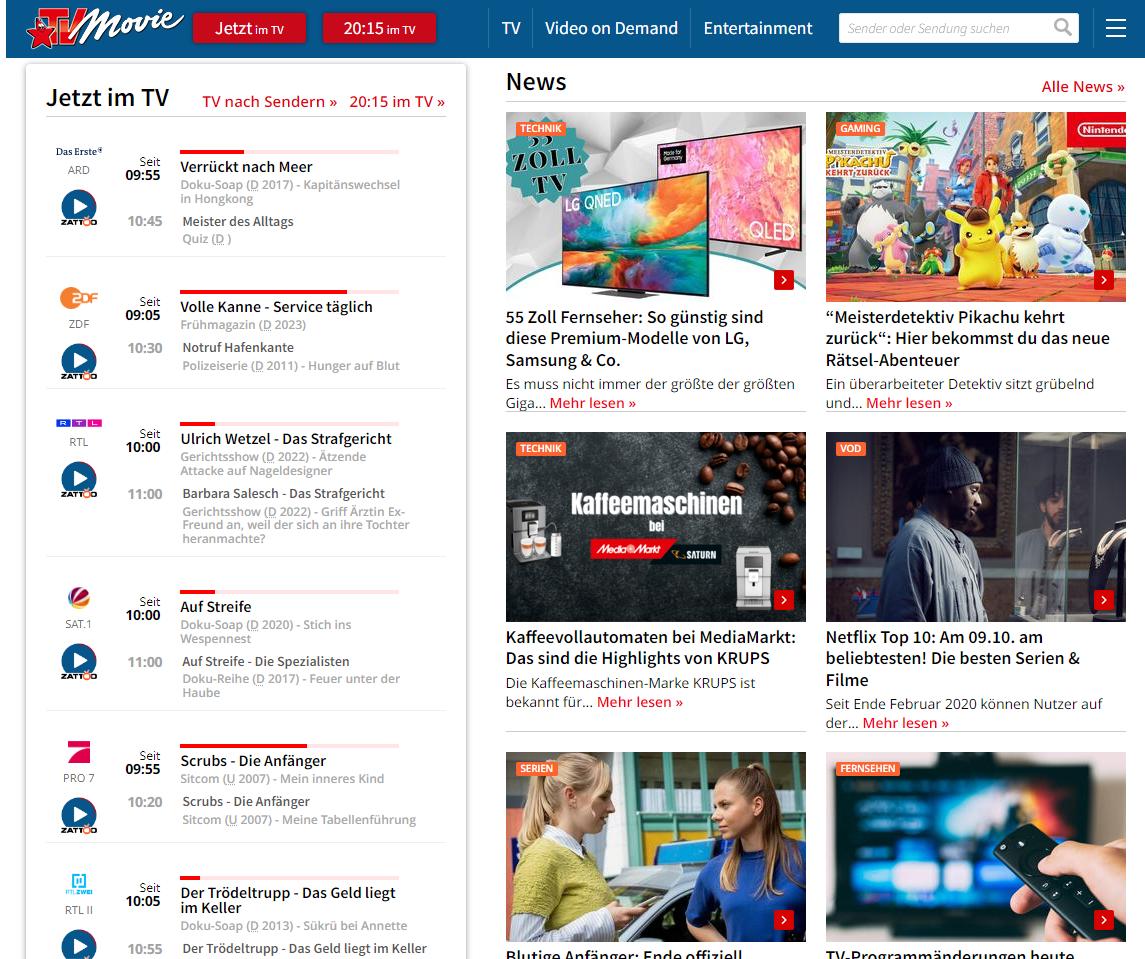The image size is (1145, 959).
Task: Click SERIEN tag on Blutige Anfänger image
Action: tap(537, 768)
